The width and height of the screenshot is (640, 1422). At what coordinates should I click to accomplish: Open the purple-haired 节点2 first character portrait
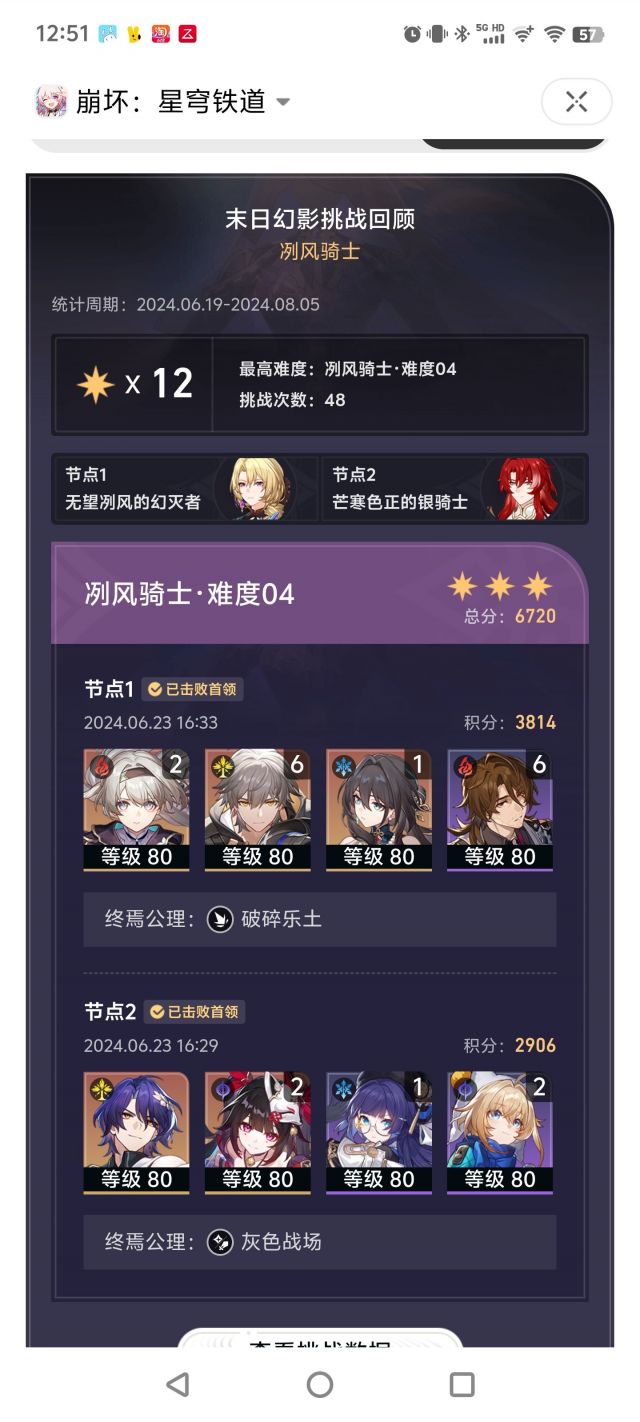pyautogui.click(x=136, y=1132)
